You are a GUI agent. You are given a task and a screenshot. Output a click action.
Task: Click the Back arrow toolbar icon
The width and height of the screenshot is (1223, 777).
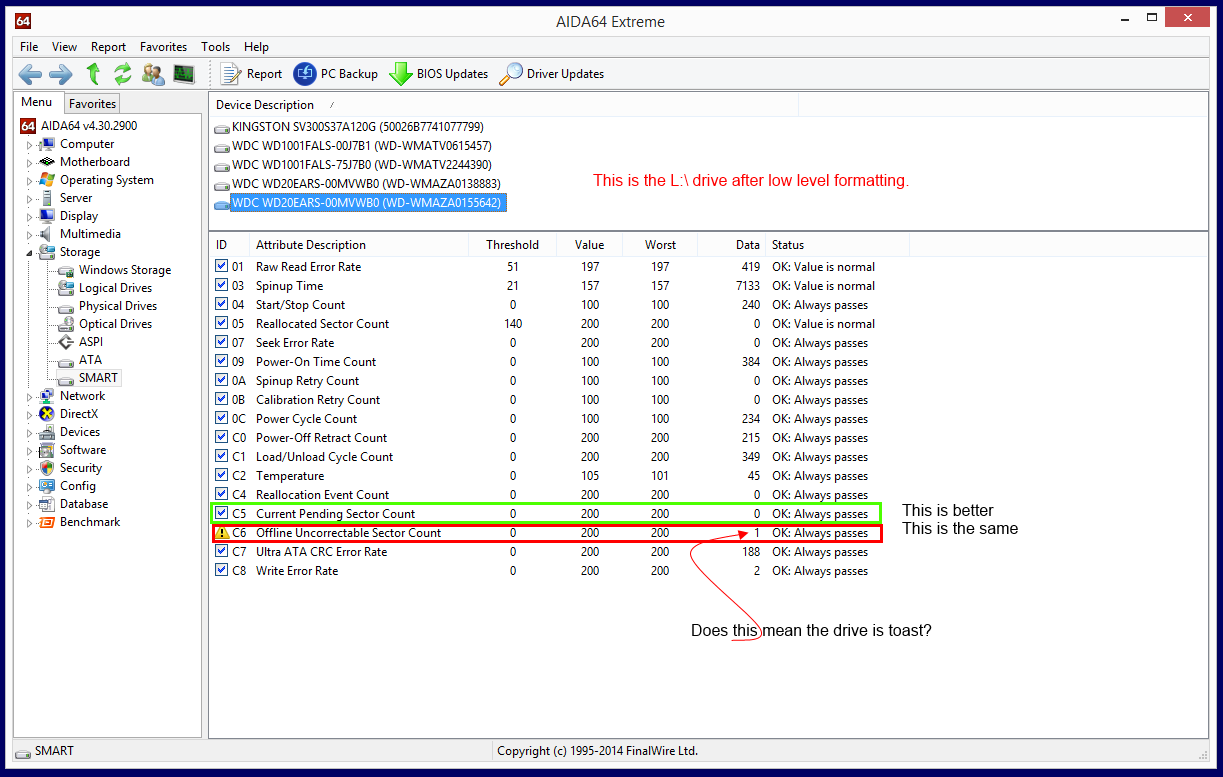pos(30,73)
